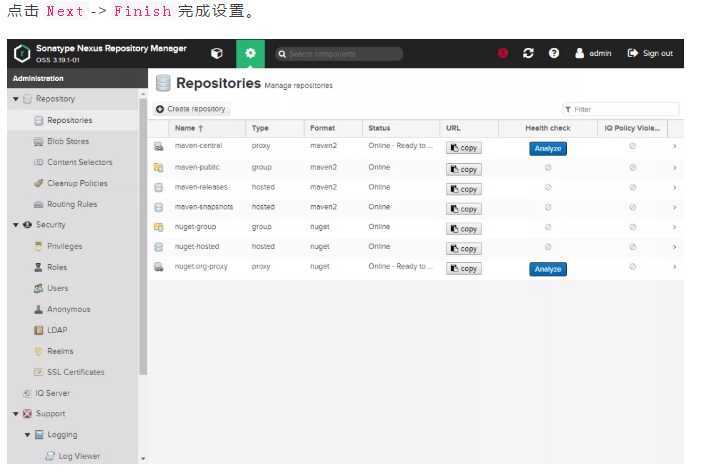Open Users in the sidebar
This screenshot has height=472, width=706.
(58, 288)
